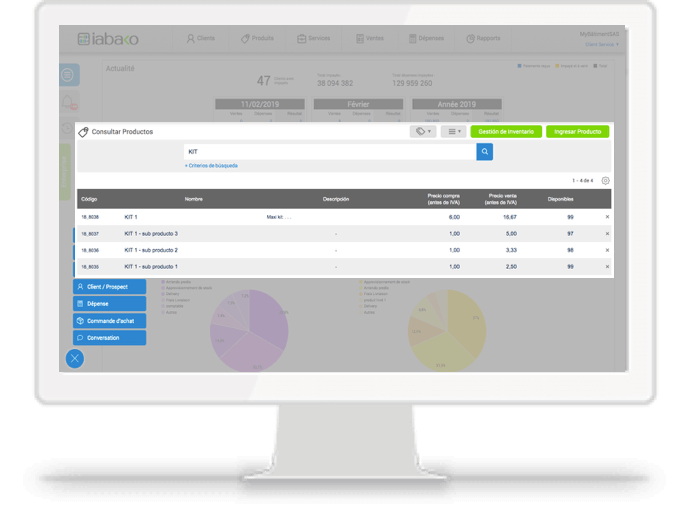
Task: Sort by the Descripción column header
Action: click(x=336, y=199)
